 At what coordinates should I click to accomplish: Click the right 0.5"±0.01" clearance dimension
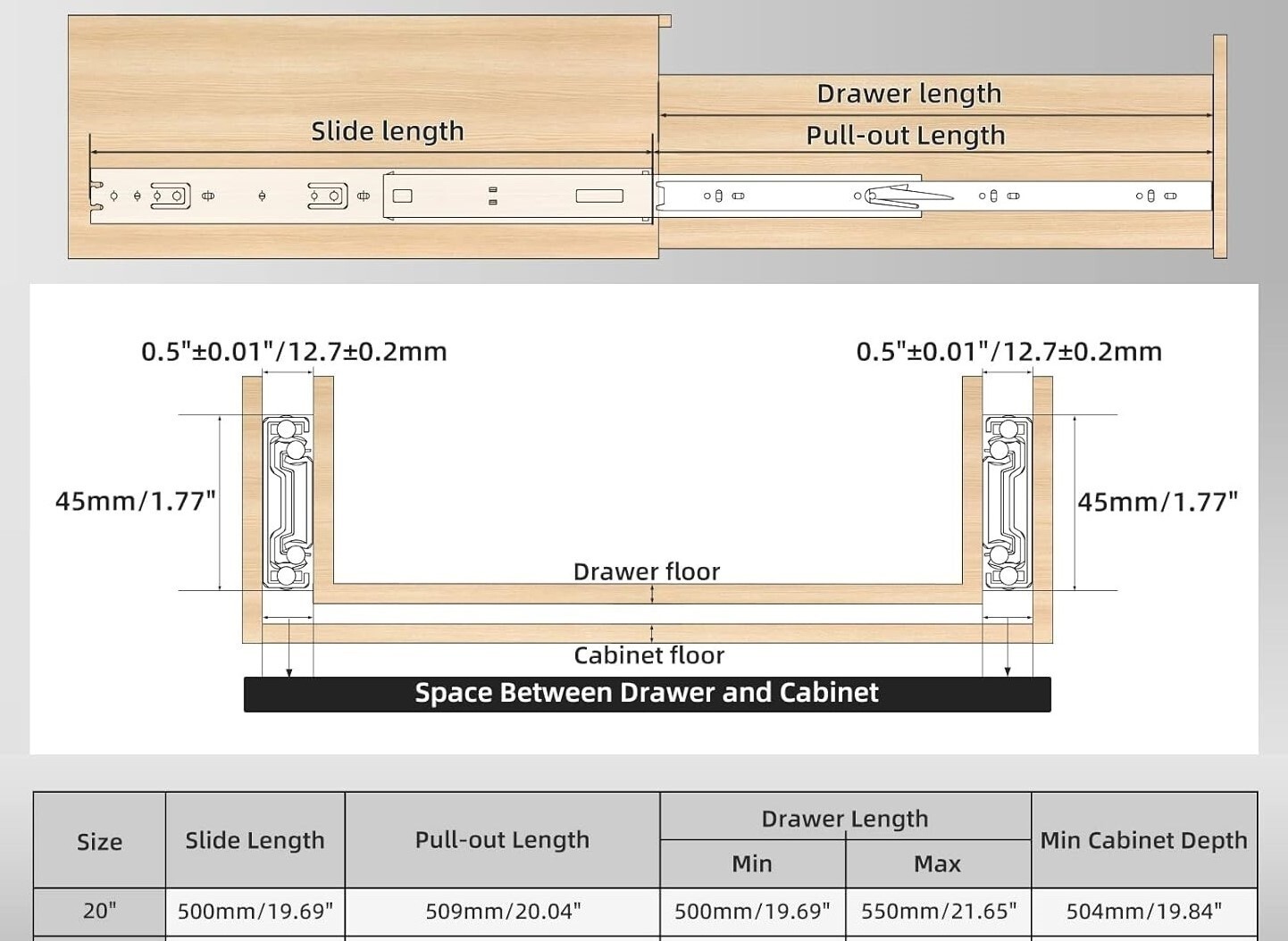click(x=1009, y=352)
